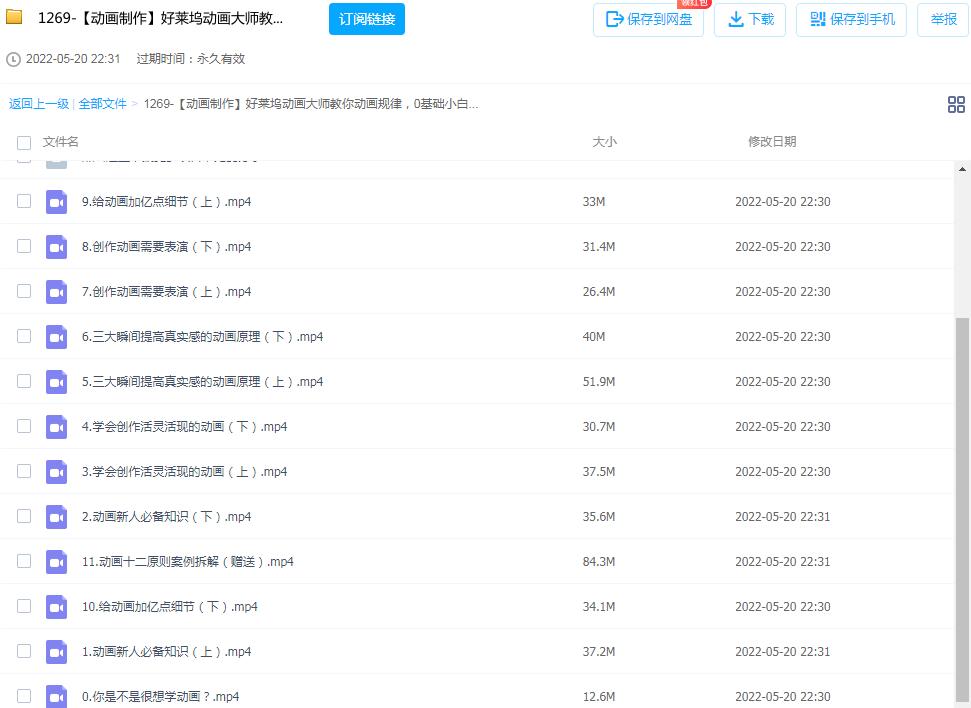
Task: Click the video icon for 8.创作动画需要表演（下）.mp4
Action: tap(56, 247)
